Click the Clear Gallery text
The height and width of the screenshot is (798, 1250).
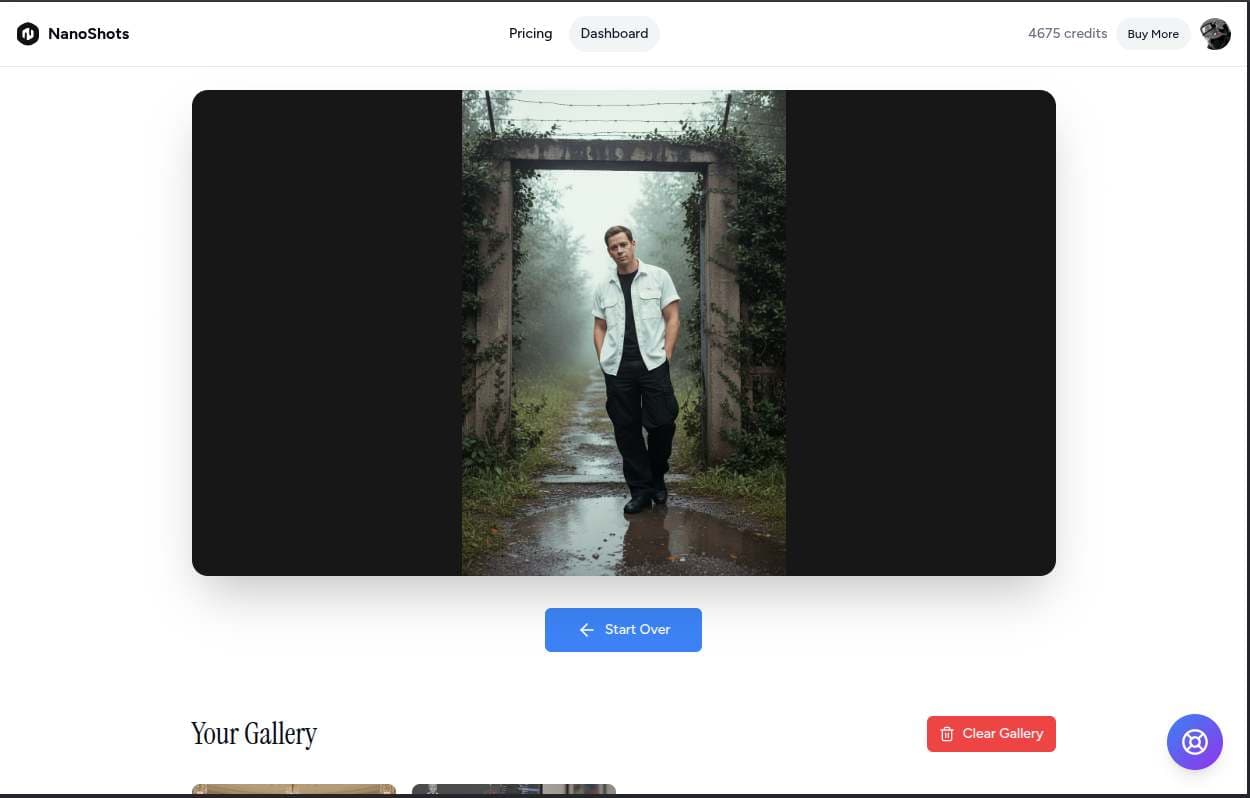pos(1002,734)
